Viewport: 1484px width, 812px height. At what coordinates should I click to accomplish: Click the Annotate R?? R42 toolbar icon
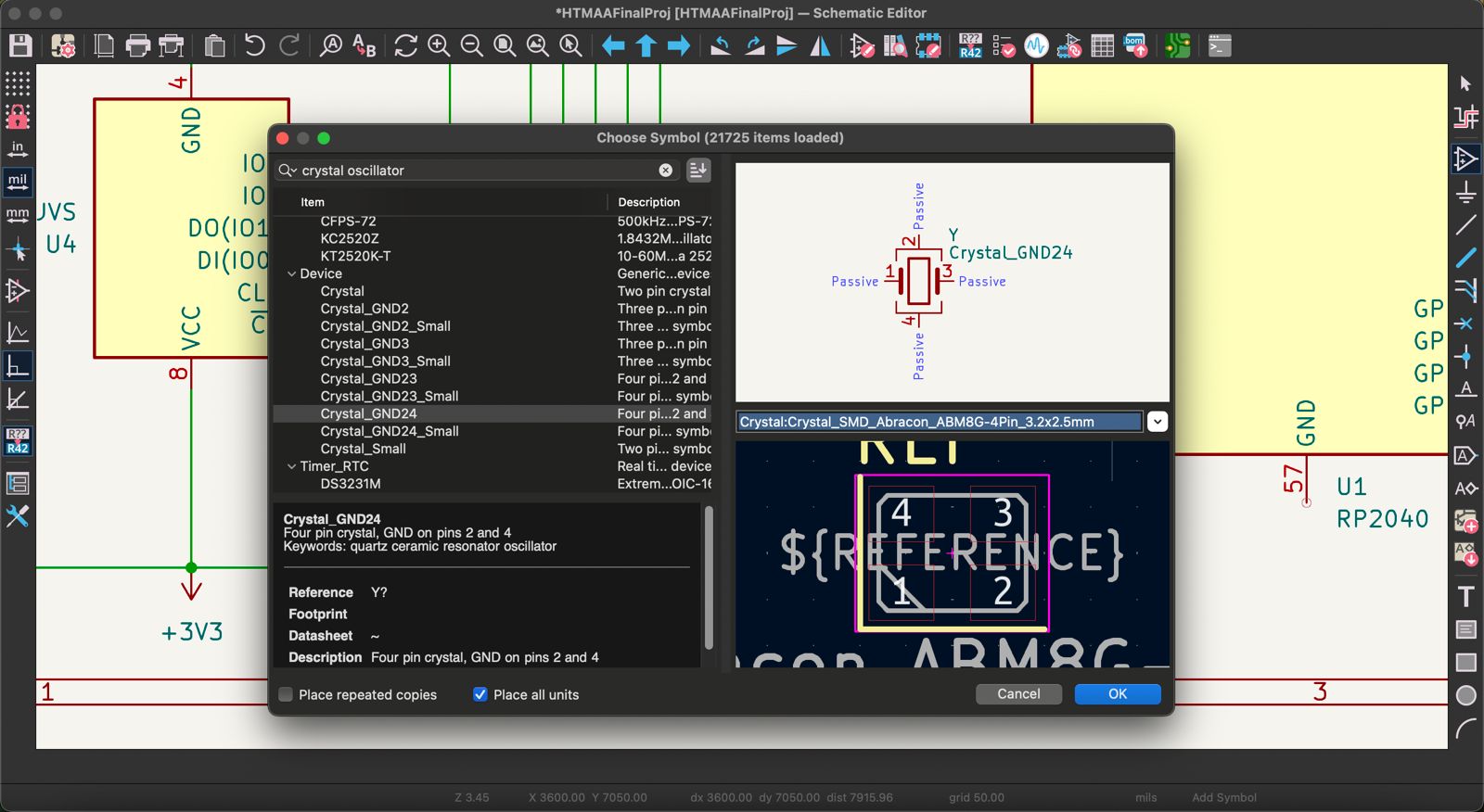970,45
